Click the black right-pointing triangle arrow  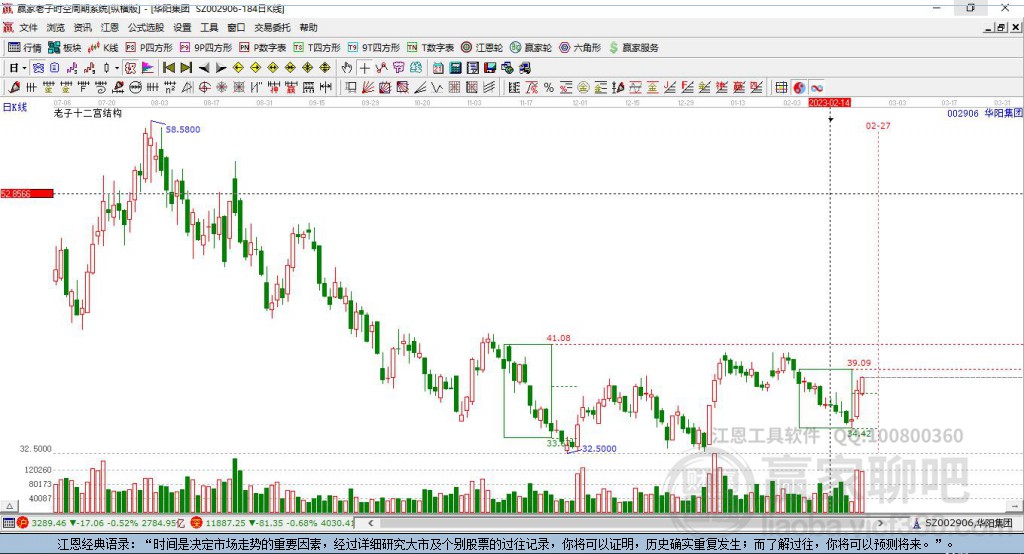[x=221, y=68]
